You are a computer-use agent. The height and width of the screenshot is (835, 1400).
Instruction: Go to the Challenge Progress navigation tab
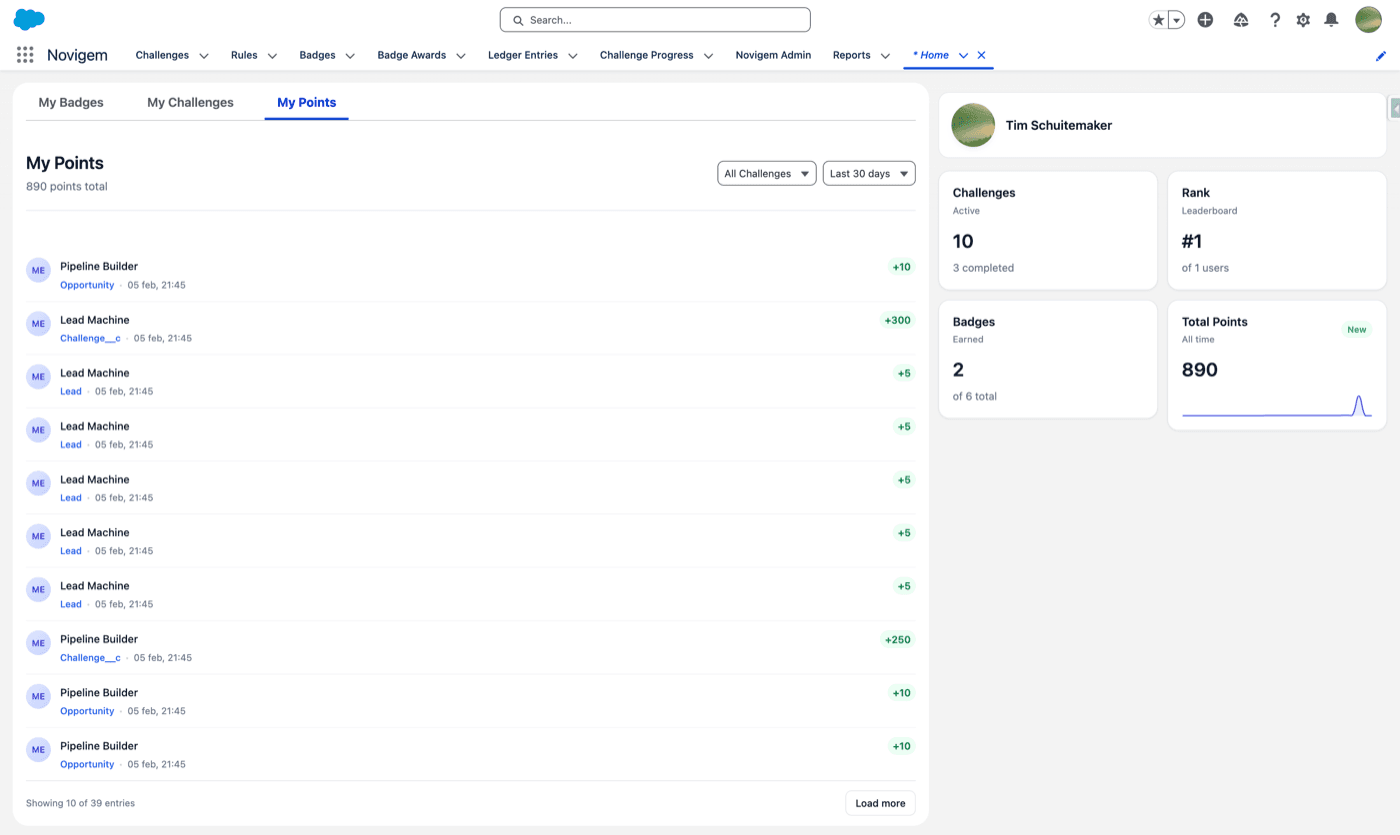point(647,55)
